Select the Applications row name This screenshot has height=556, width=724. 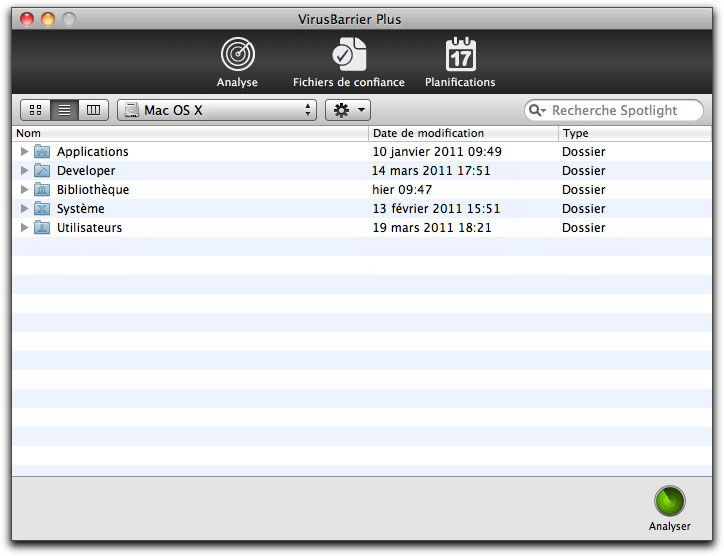[x=93, y=152]
